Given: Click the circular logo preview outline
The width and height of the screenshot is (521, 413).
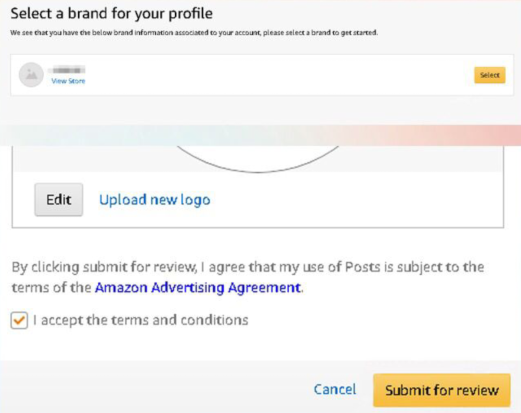Looking at the screenshot, I should tap(257, 159).
